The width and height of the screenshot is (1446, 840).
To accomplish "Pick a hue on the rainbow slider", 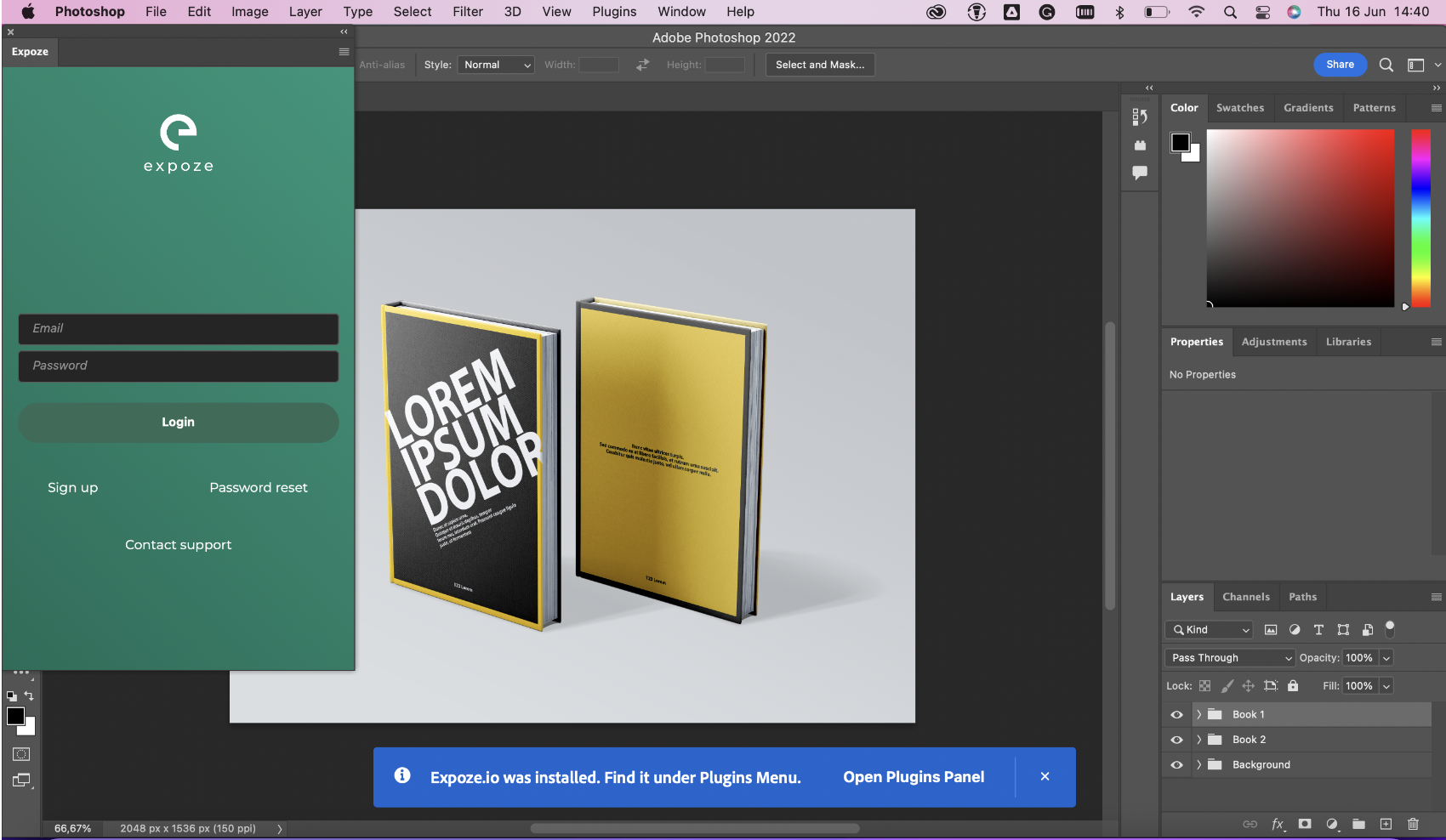I will [1420, 217].
